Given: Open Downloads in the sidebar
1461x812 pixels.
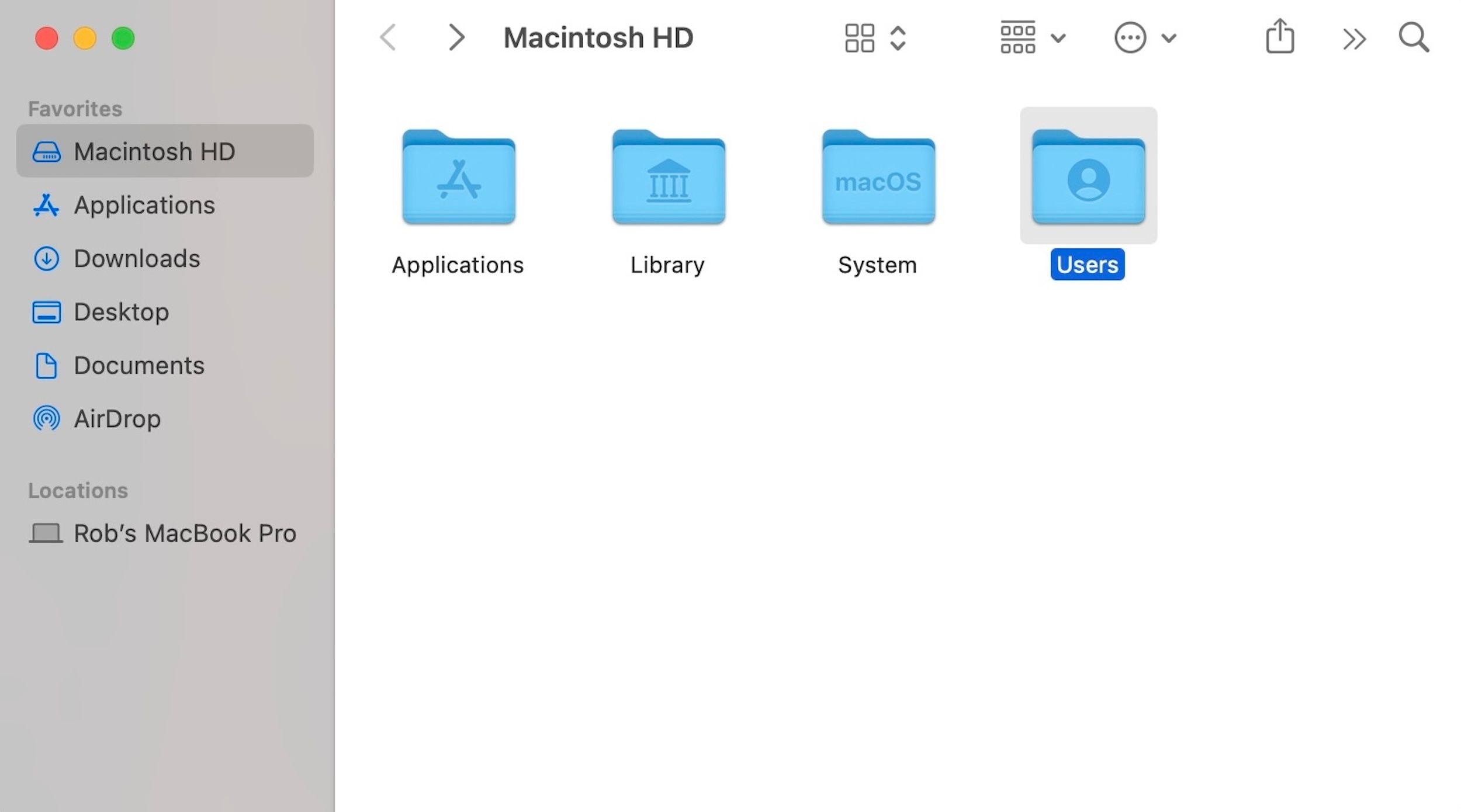Looking at the screenshot, I should coord(165,258).
